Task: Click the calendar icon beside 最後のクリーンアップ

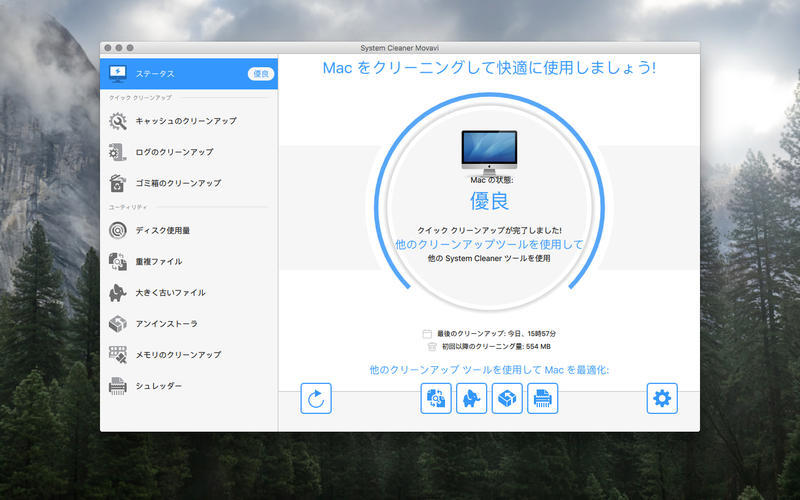Action: [x=427, y=334]
